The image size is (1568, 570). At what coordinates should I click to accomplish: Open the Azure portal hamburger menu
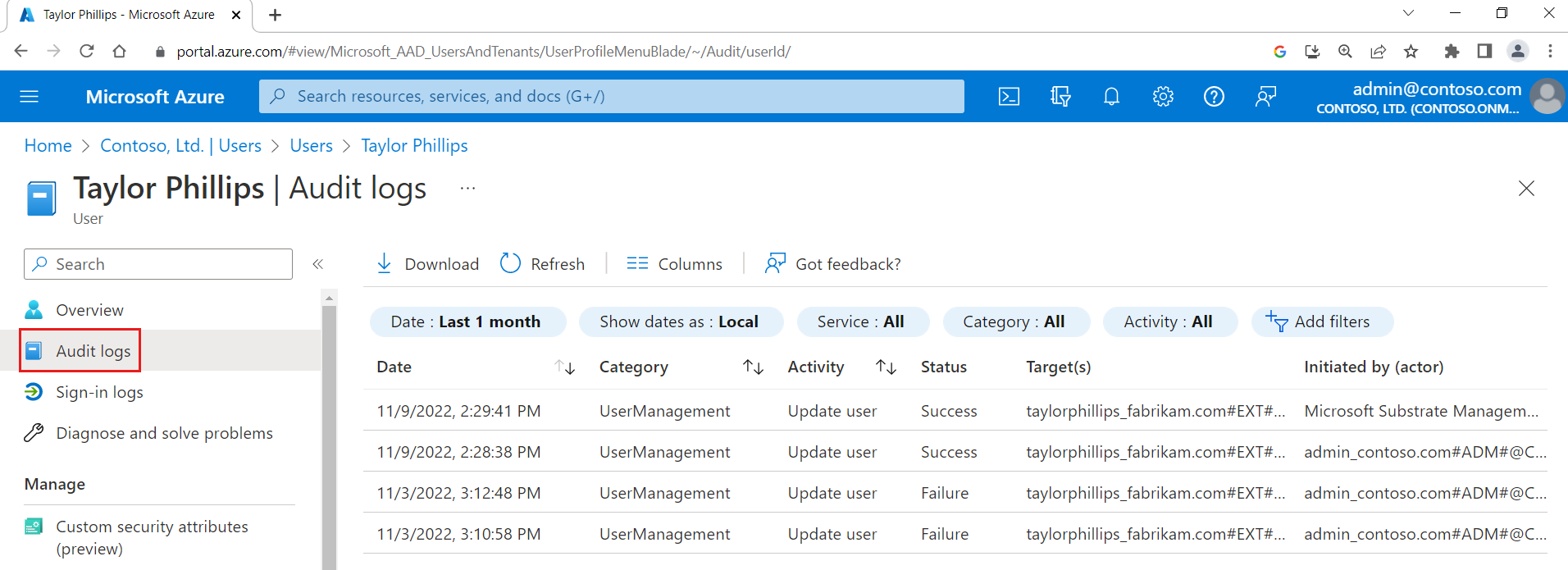tap(30, 97)
